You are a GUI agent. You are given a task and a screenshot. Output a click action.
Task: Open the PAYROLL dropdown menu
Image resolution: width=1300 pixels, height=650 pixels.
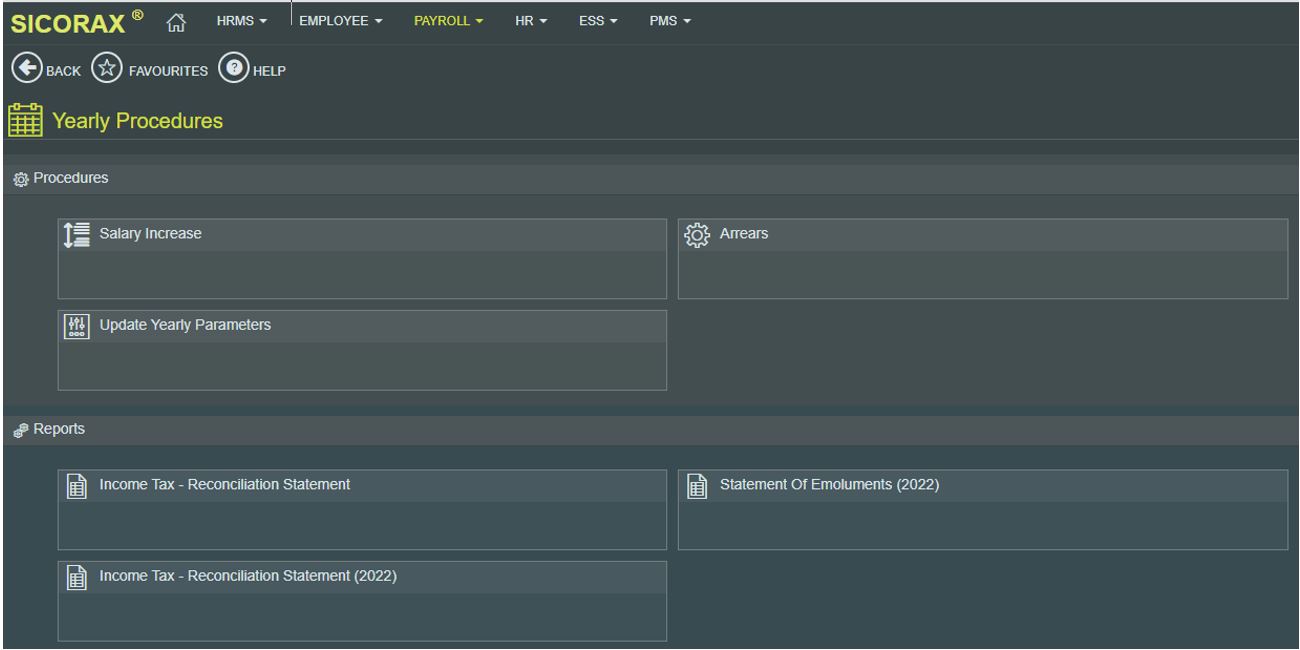tap(448, 21)
